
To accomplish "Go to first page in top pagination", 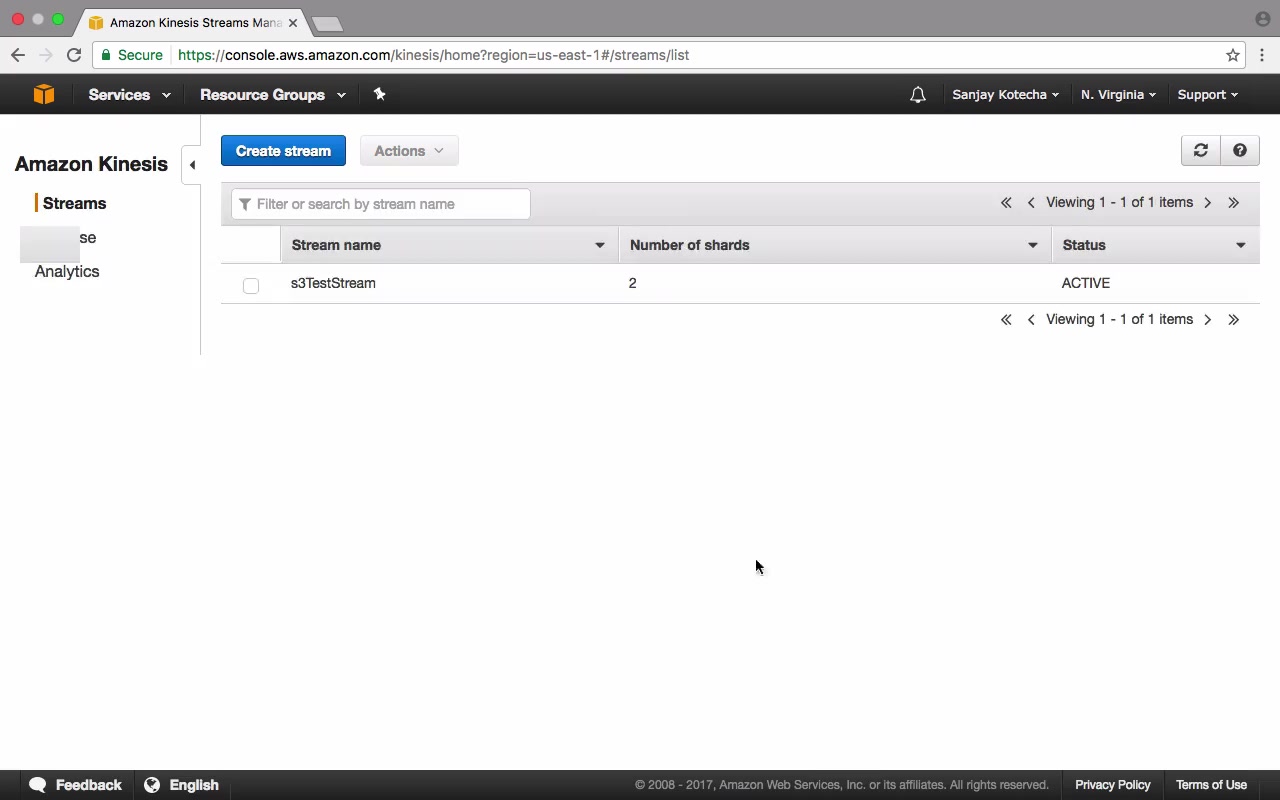I will [x=1006, y=203].
